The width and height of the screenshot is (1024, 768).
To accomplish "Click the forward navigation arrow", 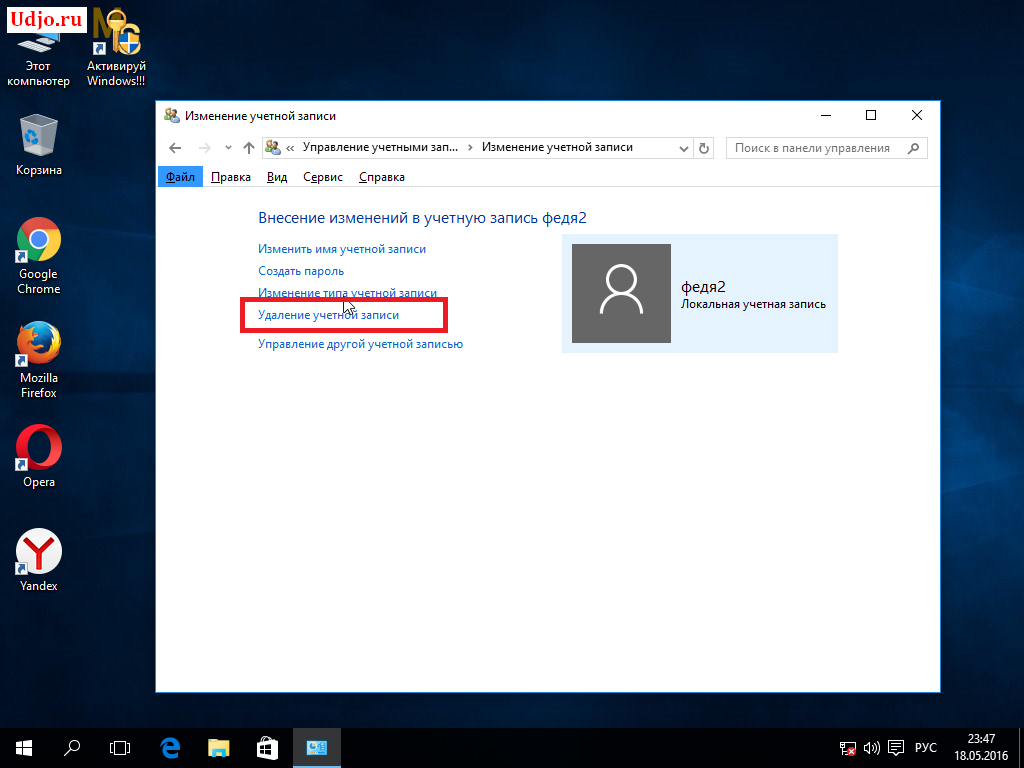I will [x=204, y=148].
